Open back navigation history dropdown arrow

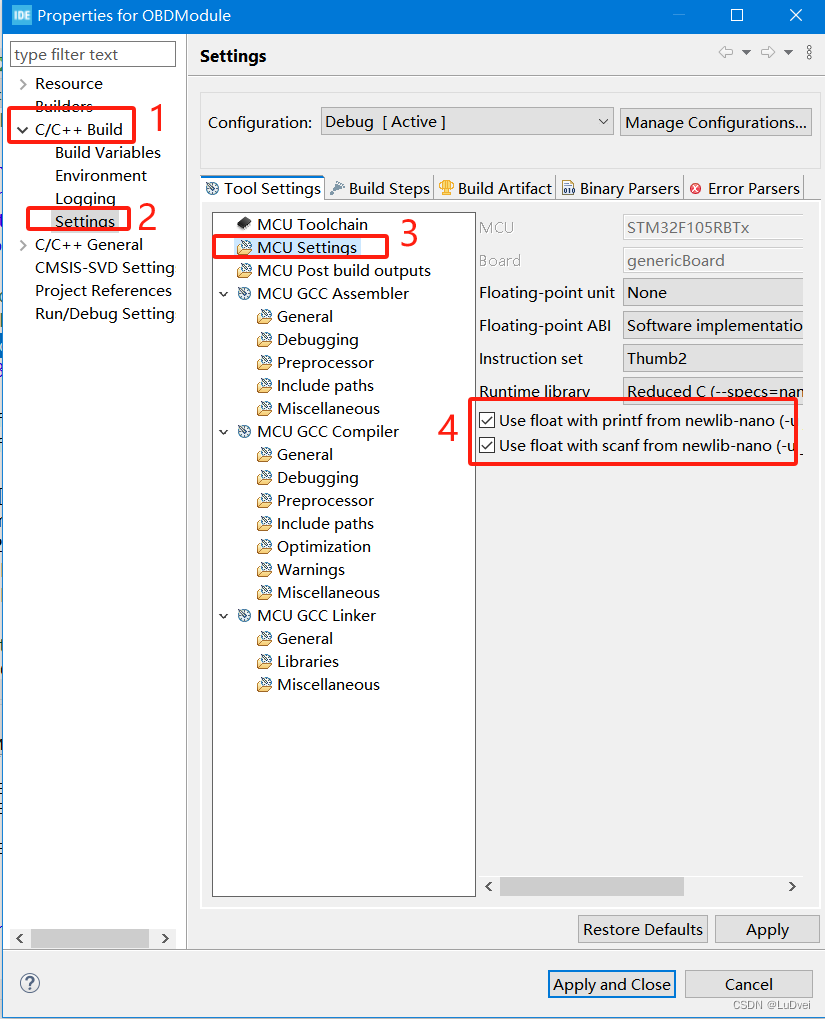pos(746,52)
